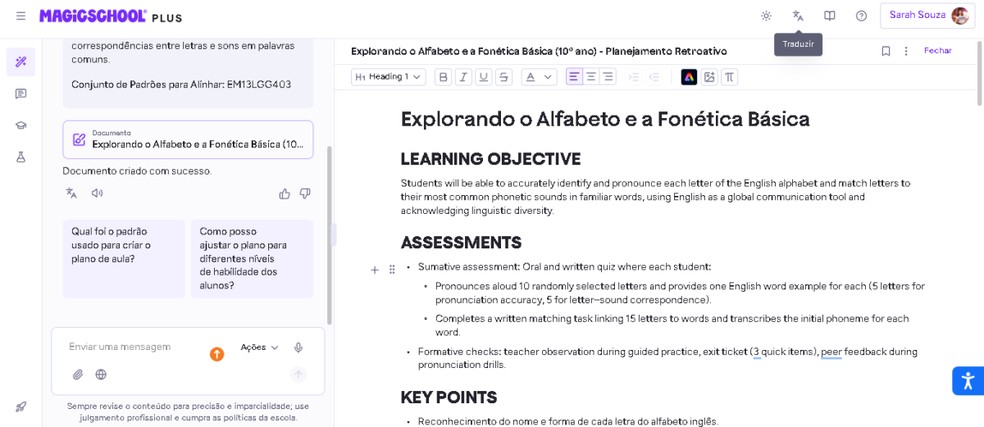Align text center
The height and width of the screenshot is (427, 984).
click(591, 77)
